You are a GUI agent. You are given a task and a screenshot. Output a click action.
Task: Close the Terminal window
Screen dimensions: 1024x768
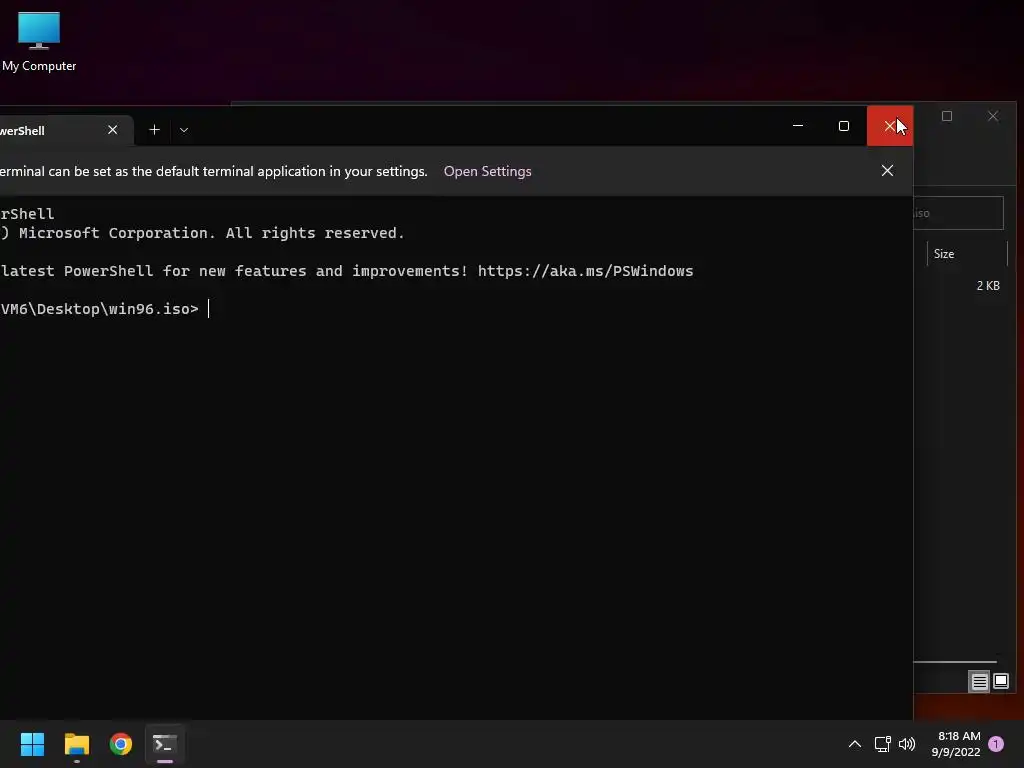tap(889, 125)
